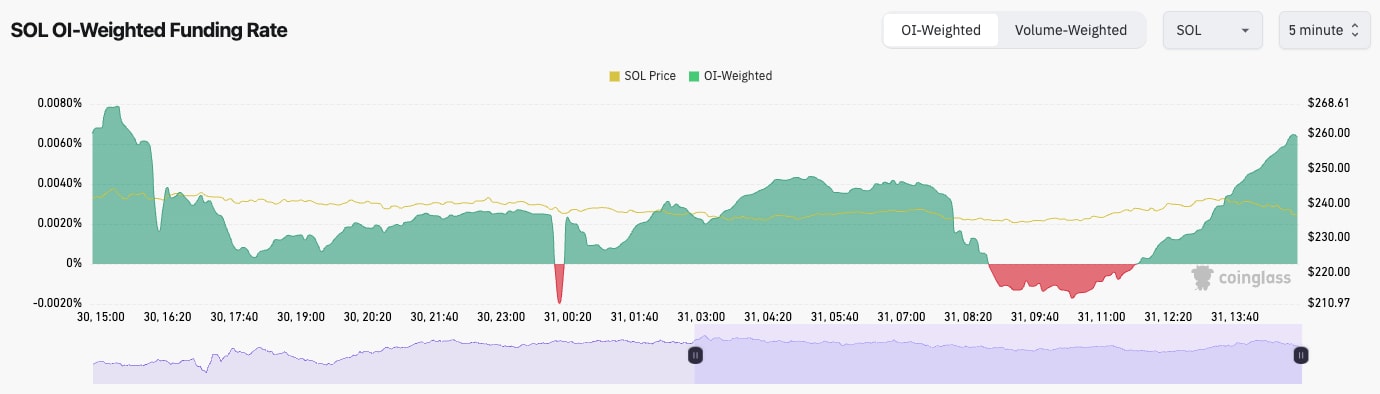
Task: Click the 30, 21:40 time label
Action: (434, 317)
